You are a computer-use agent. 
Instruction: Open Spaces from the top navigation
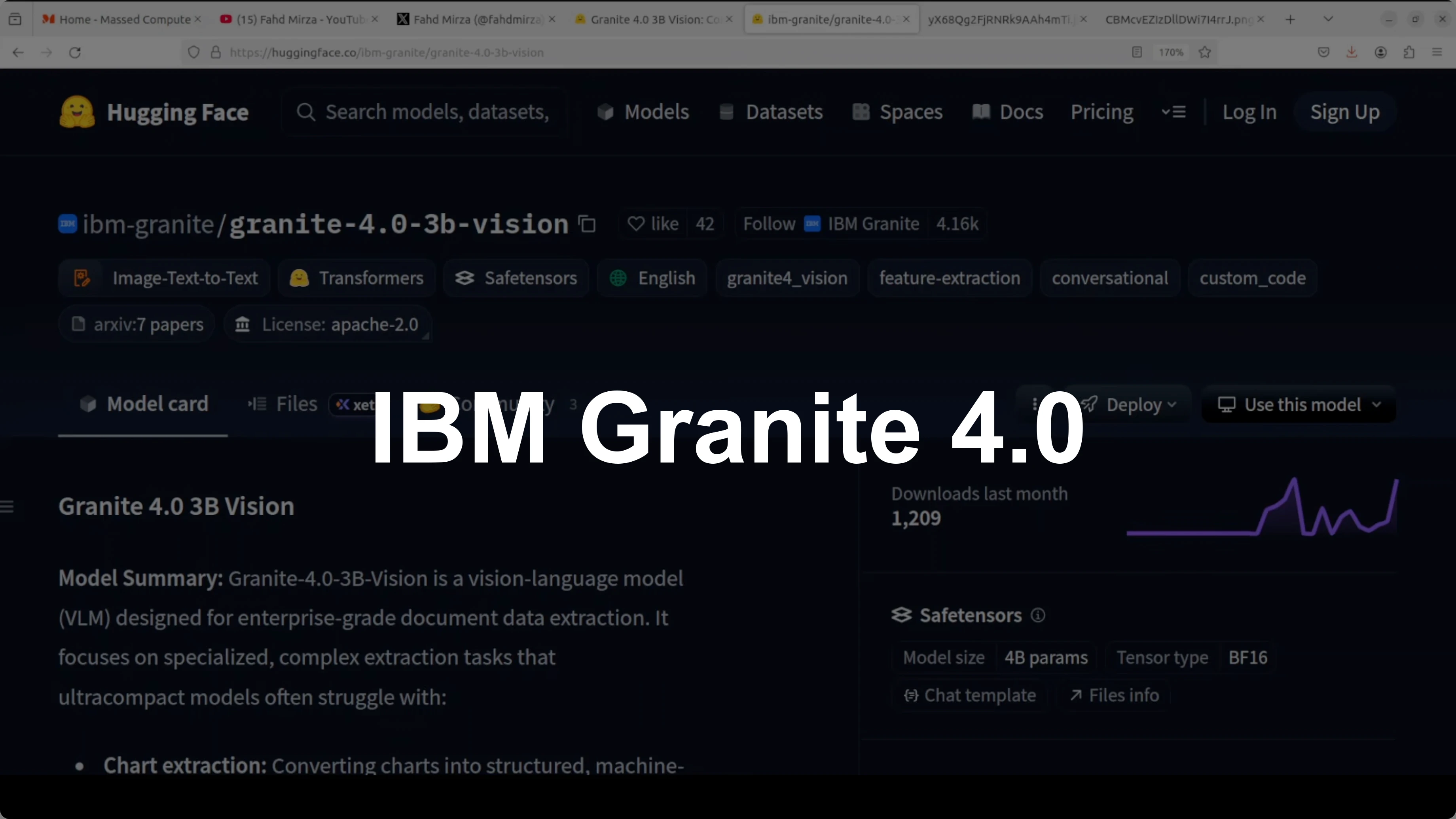tap(910, 112)
